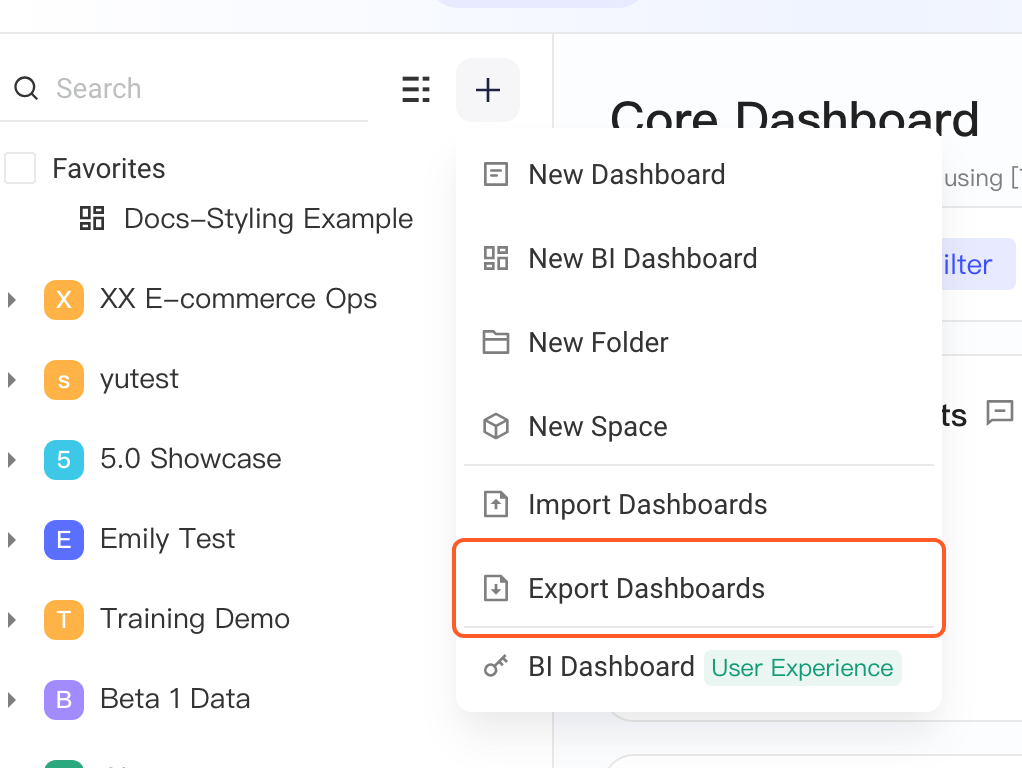Select the 5.0 Showcase space name
This screenshot has width=1022, height=768.
tap(190, 459)
